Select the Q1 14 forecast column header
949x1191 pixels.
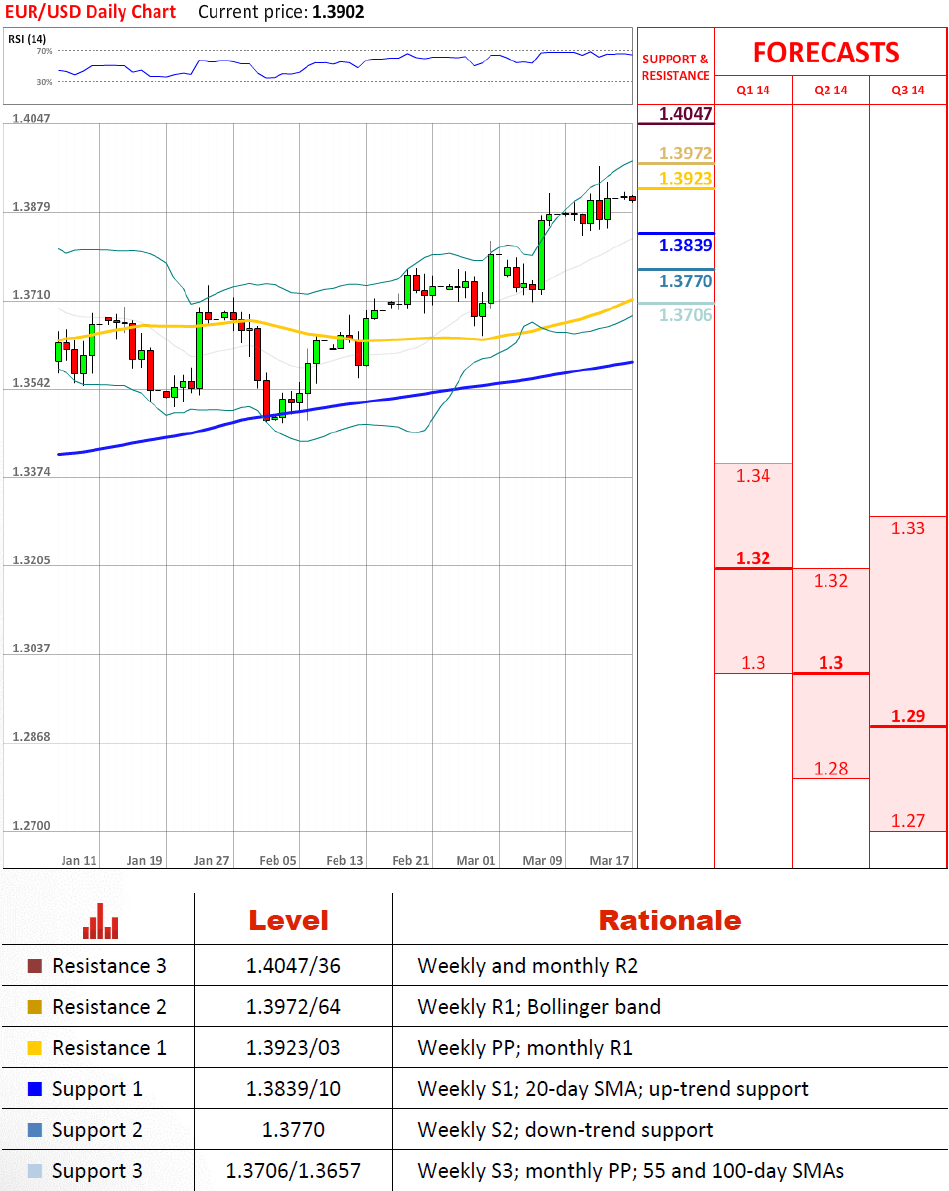pos(753,90)
